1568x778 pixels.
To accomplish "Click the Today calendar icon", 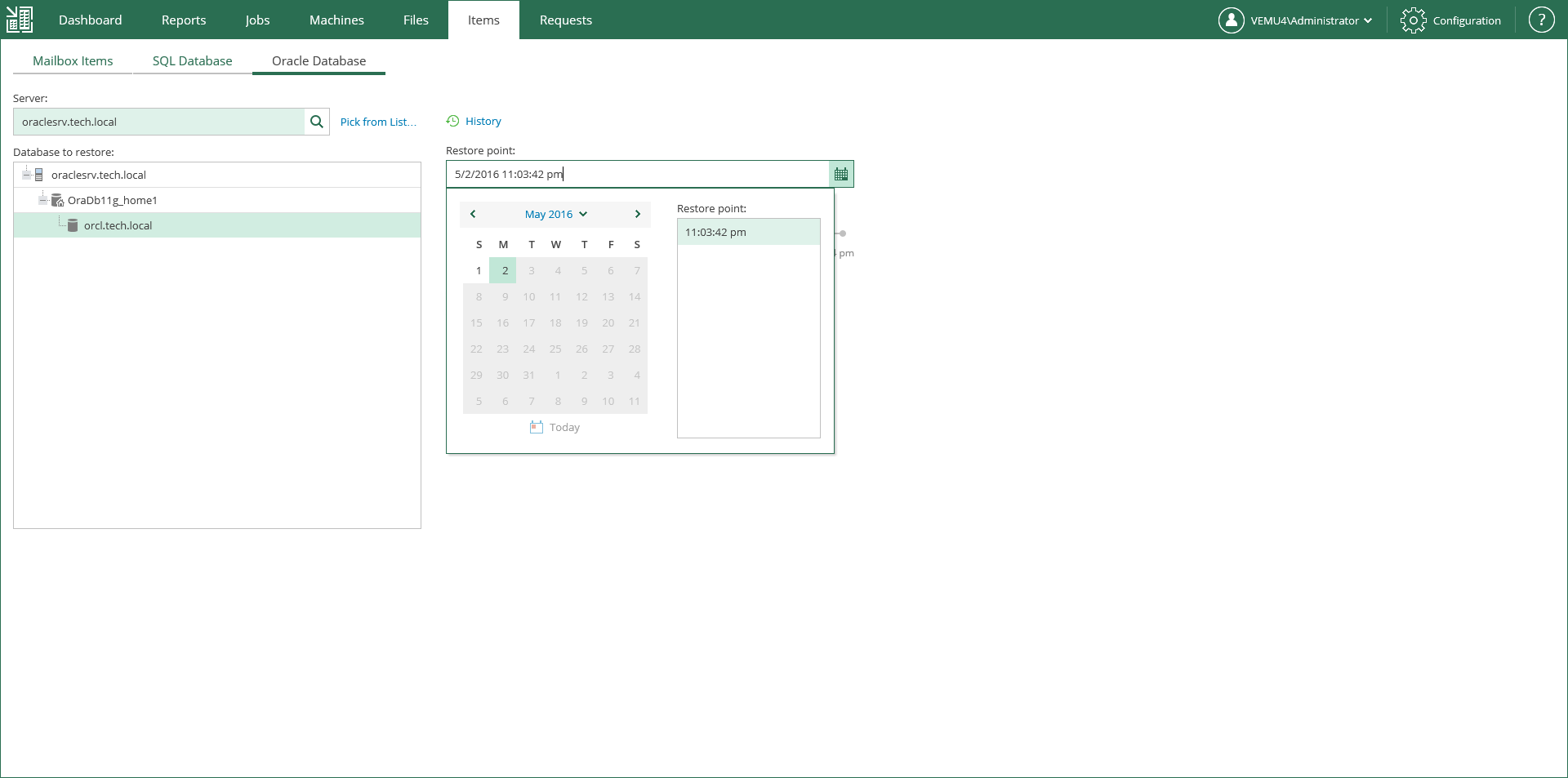I will pyautogui.click(x=537, y=427).
